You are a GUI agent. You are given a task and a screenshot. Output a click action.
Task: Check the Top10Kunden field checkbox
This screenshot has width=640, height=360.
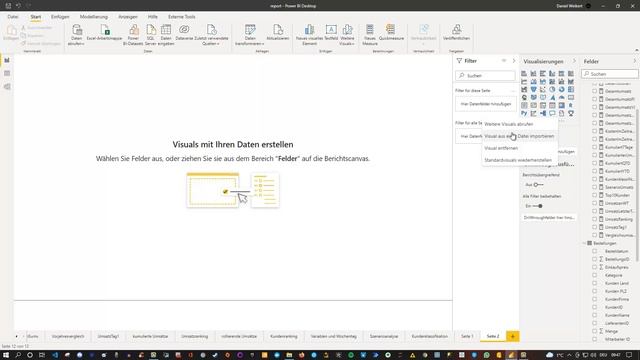[595, 195]
